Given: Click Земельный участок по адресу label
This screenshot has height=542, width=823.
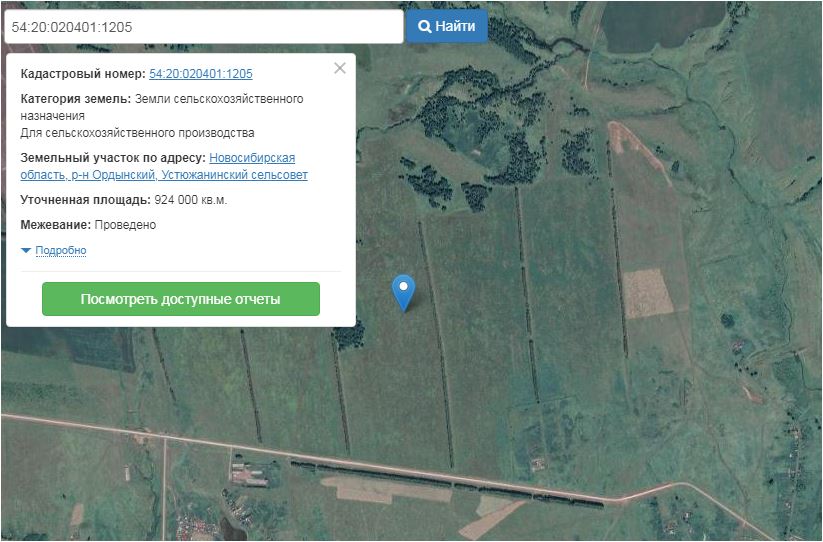Looking at the screenshot, I should pyautogui.click(x=113, y=158).
